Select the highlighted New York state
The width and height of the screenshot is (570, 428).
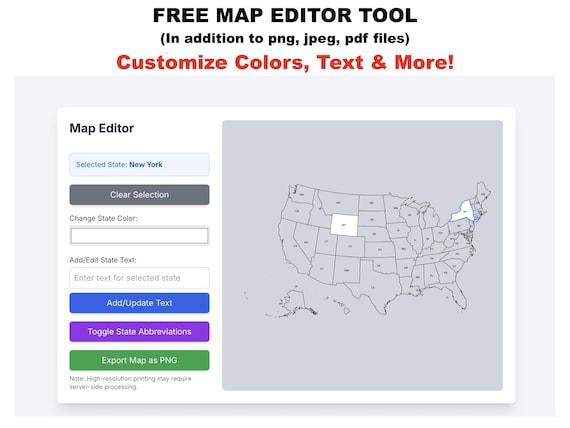tap(463, 212)
